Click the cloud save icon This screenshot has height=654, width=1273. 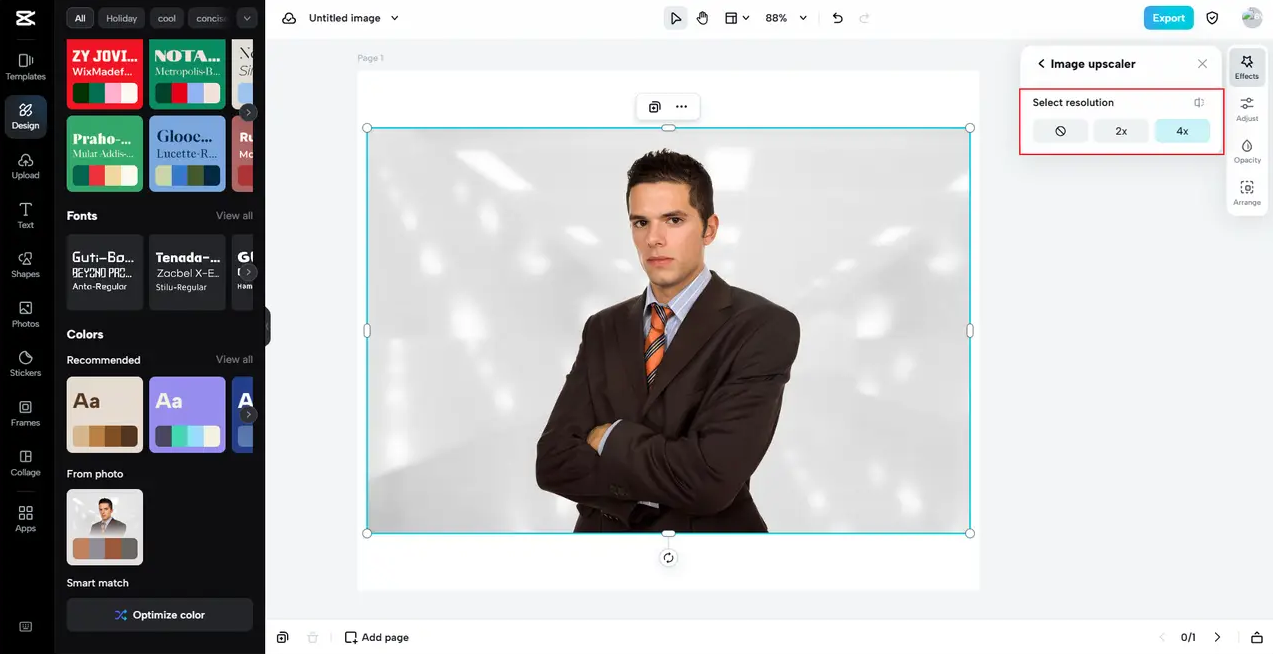click(289, 18)
